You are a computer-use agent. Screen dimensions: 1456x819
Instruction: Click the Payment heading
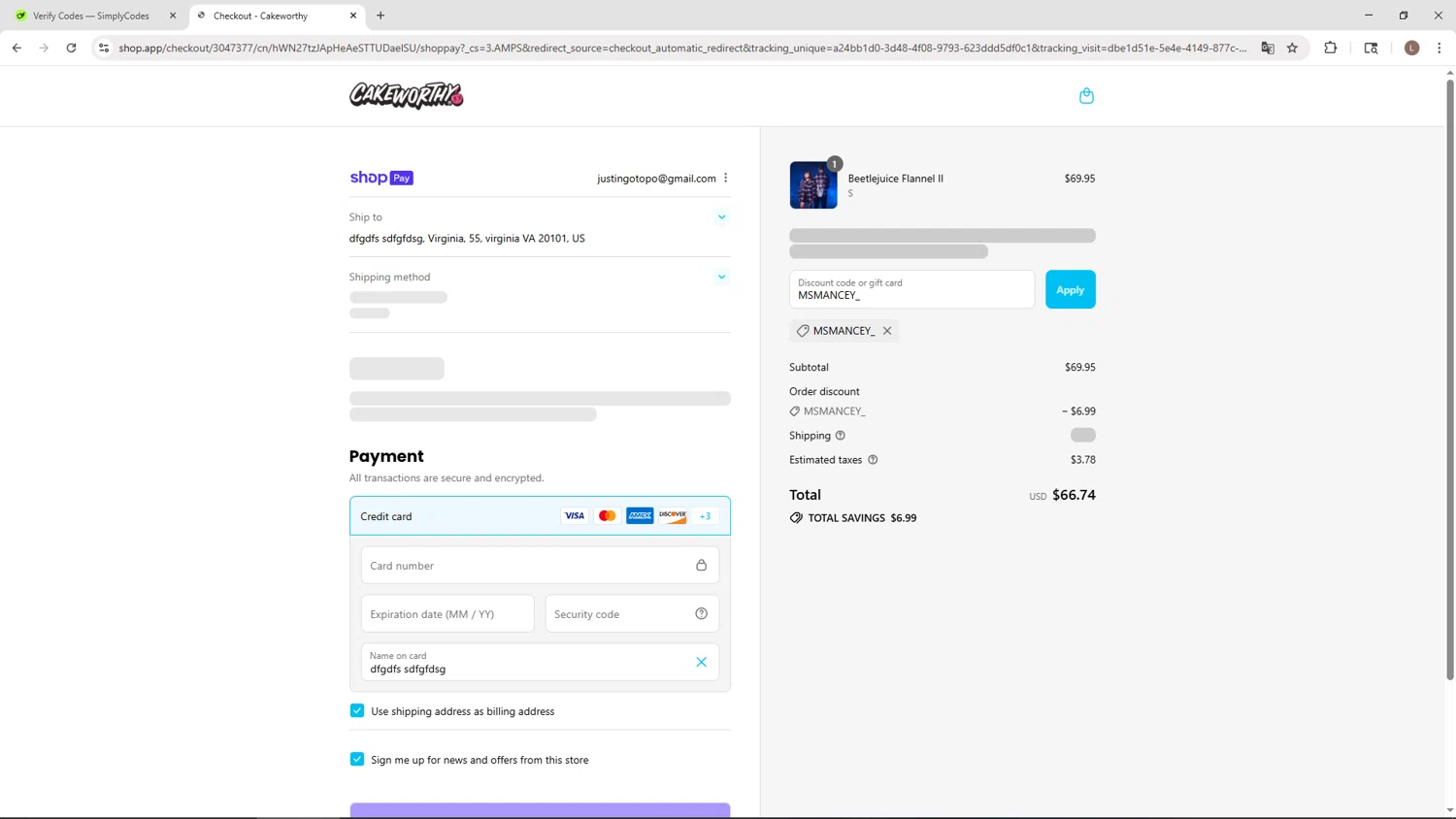[x=386, y=456]
